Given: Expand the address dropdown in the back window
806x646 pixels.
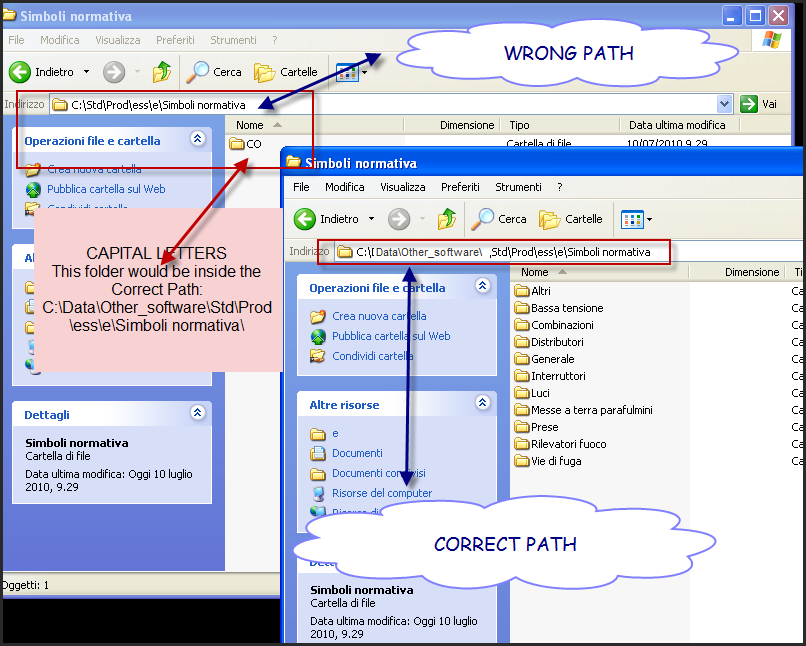Looking at the screenshot, I should tap(725, 104).
